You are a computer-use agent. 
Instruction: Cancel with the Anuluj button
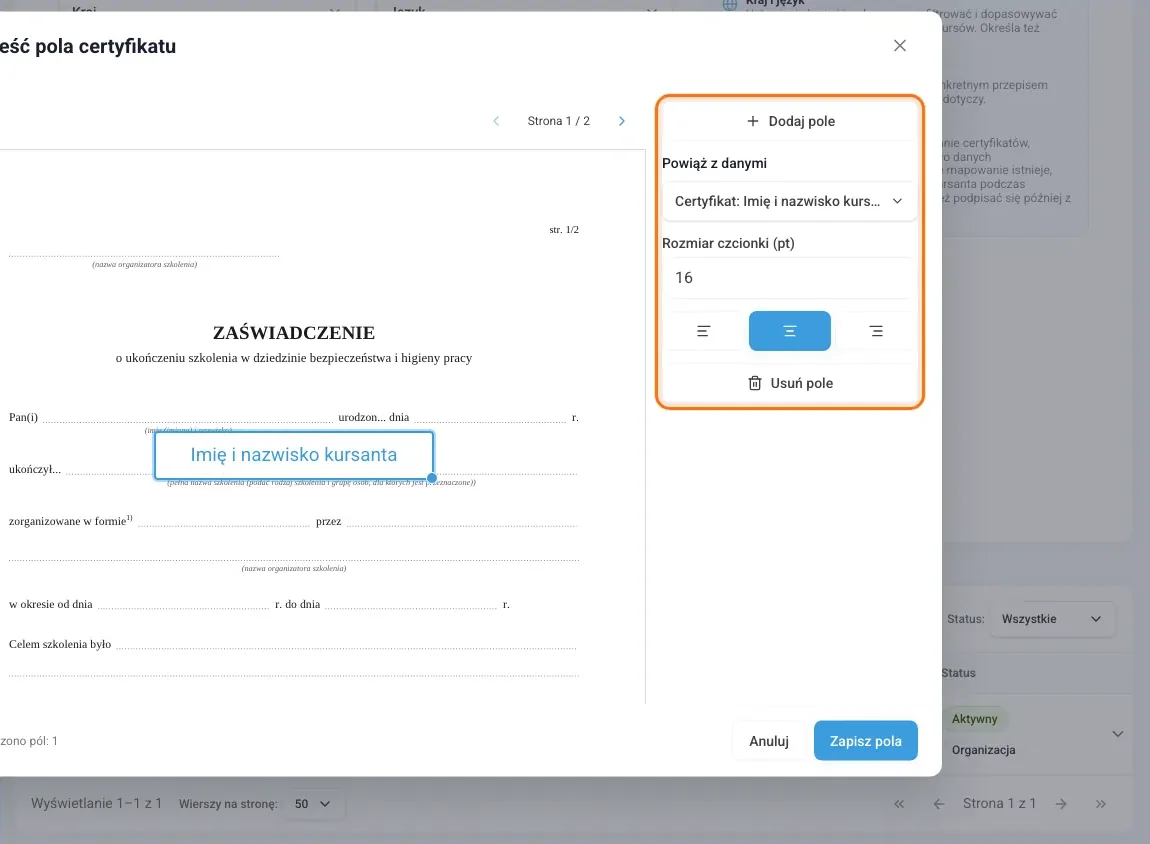[x=769, y=741]
